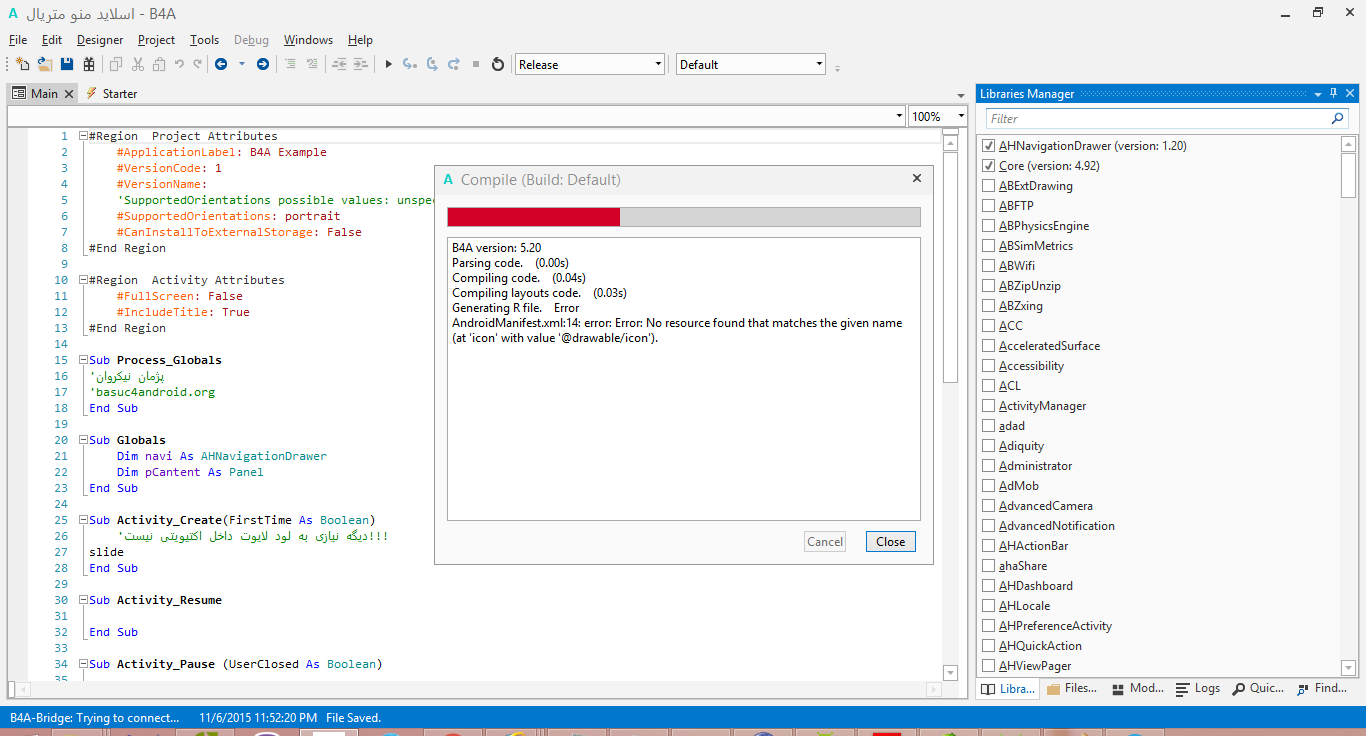Image resolution: width=1366 pixels, height=736 pixels.
Task: Navigate backward with the blue left arrow
Action: (221, 64)
